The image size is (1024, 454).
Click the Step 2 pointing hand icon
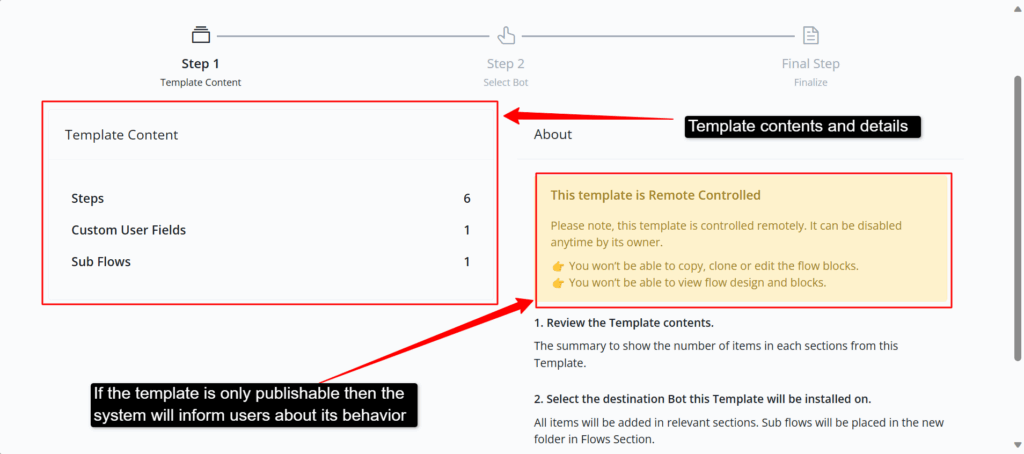pos(506,35)
